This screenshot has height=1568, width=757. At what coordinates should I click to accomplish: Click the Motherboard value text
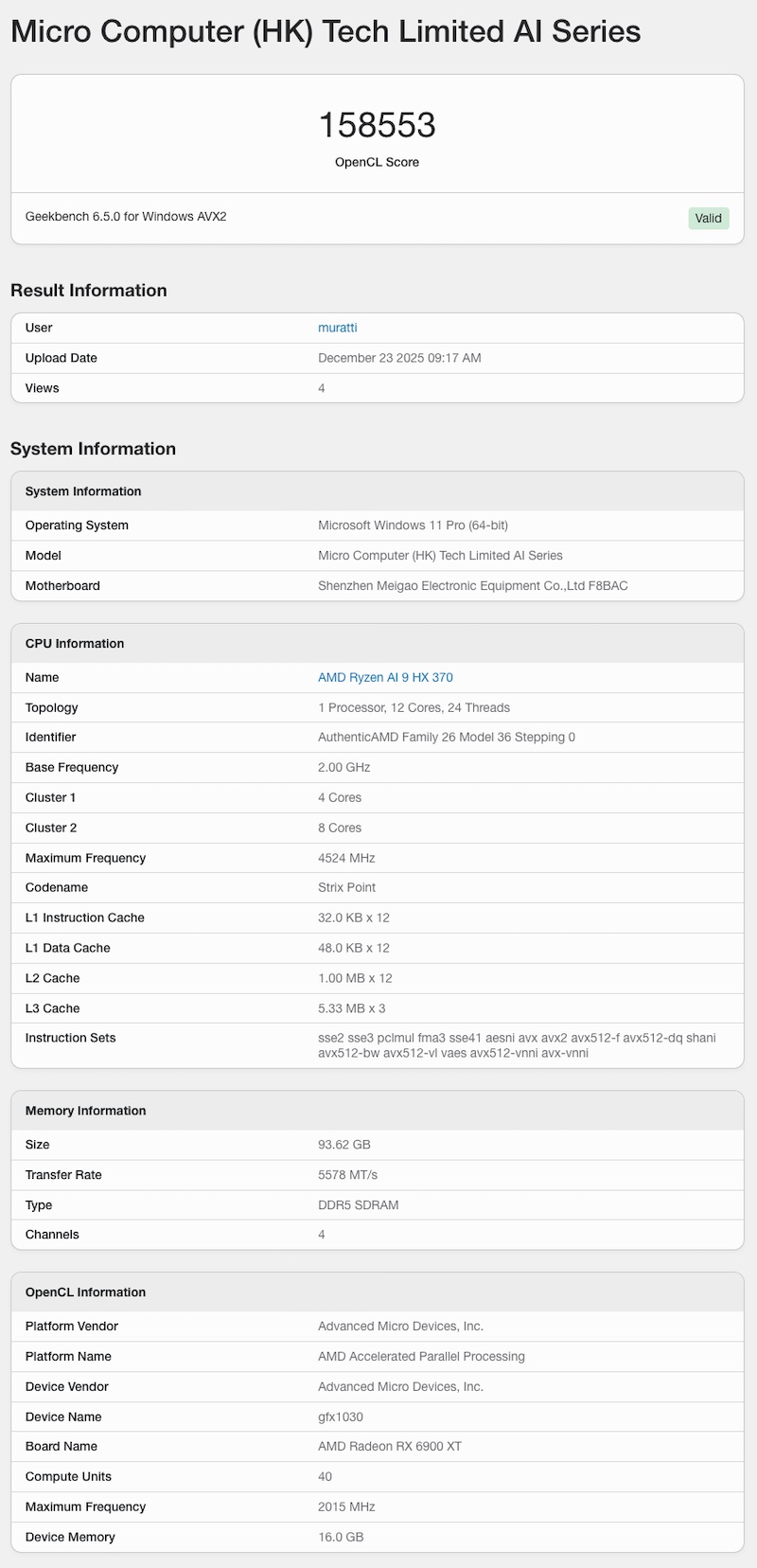click(x=472, y=586)
